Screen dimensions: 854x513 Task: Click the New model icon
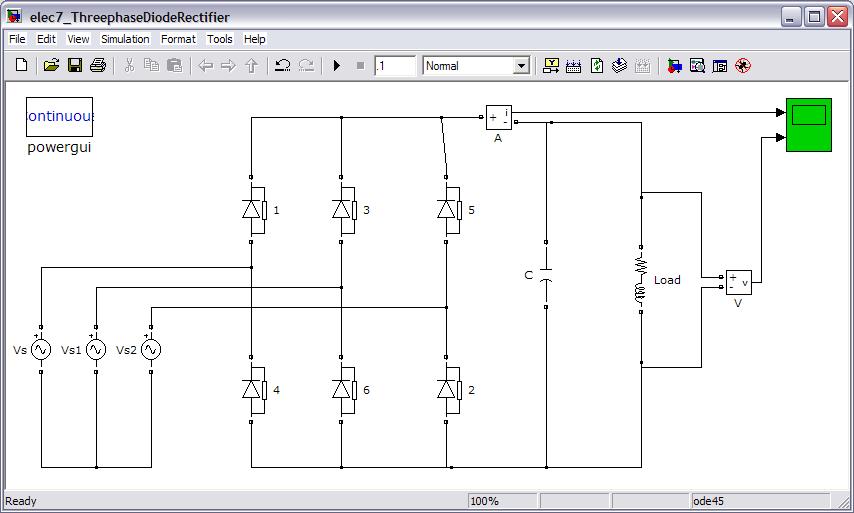click(22, 66)
